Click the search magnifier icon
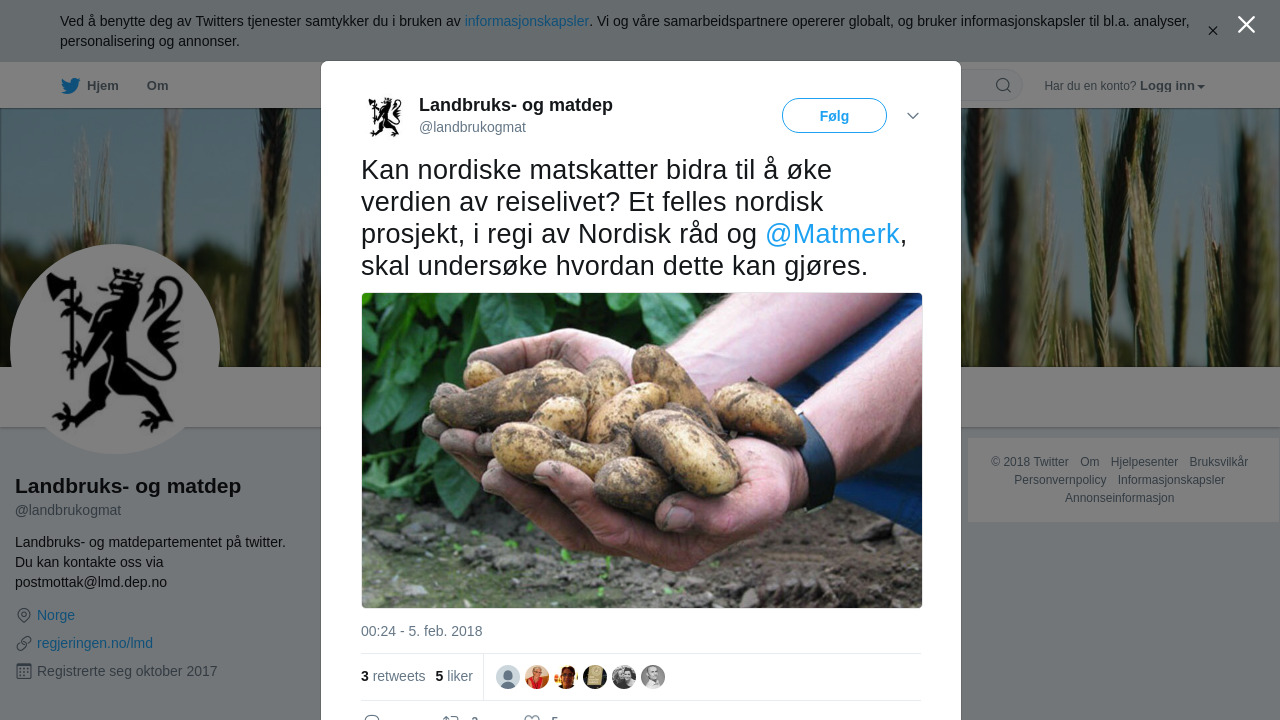This screenshot has width=1280, height=720. (1003, 85)
